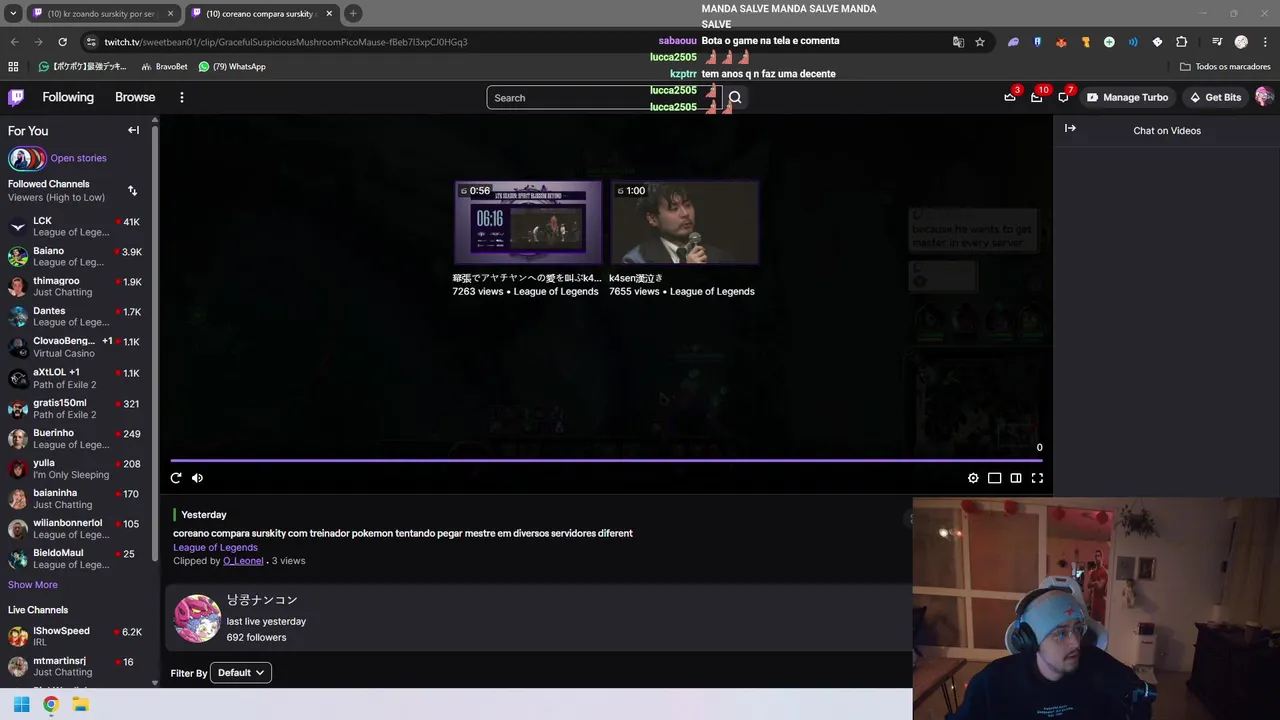1280x720 pixels.
Task: Open File Explorer from the taskbar
Action: [81, 704]
